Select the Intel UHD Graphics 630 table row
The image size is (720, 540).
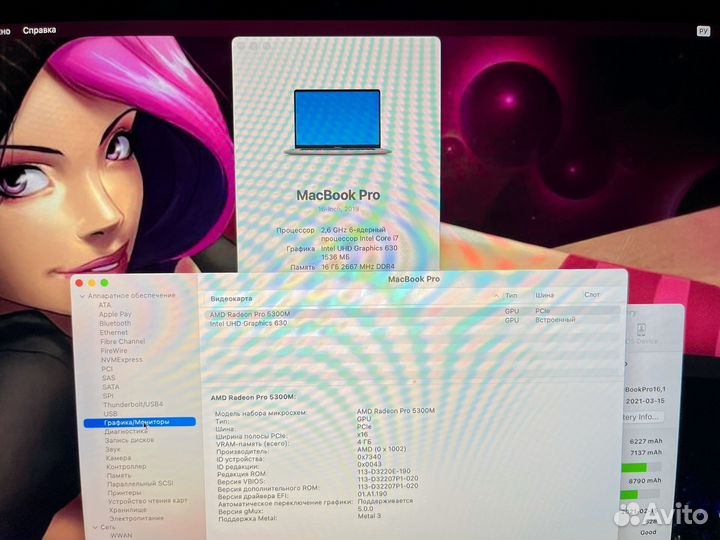(x=411, y=322)
